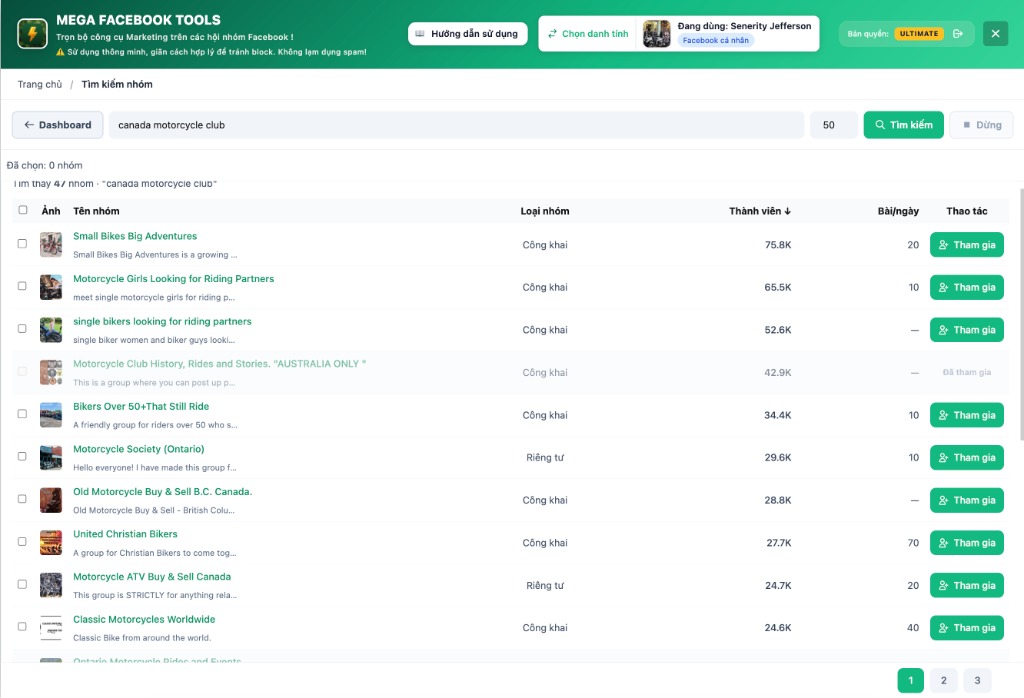Viewport: 1024px width, 698px height.
Task: Click the Bài/ngày column header
Action: coord(898,211)
